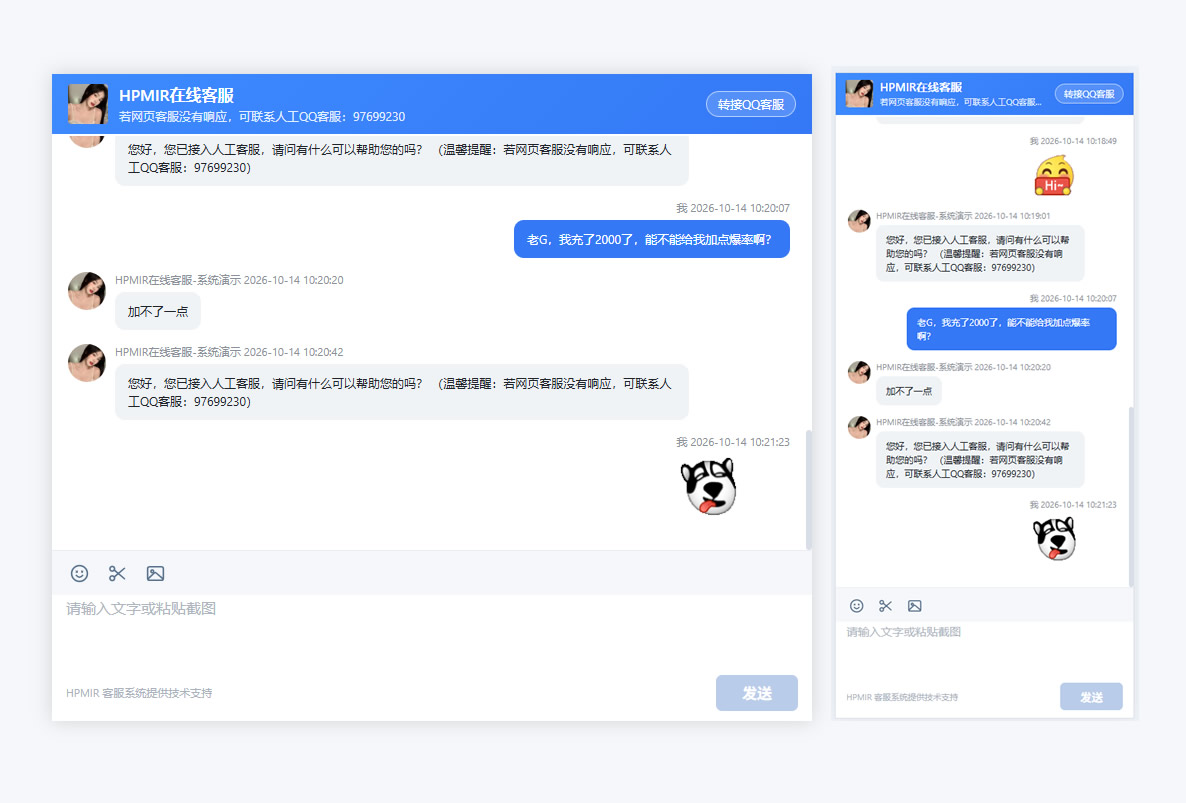Click blue message bubble 老G in small window
The width and height of the screenshot is (1186, 803).
point(1011,329)
